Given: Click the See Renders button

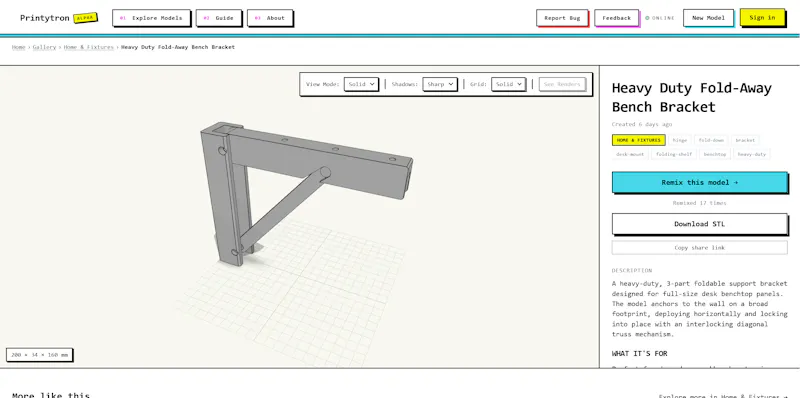Looking at the screenshot, I should click(x=562, y=84).
